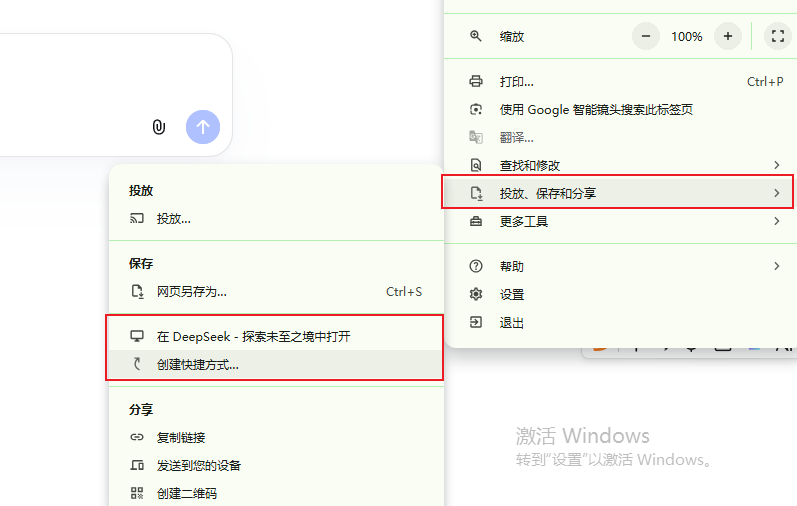Open 投放、保存和分享 submenu
The width and height of the screenshot is (797, 506).
click(x=618, y=193)
